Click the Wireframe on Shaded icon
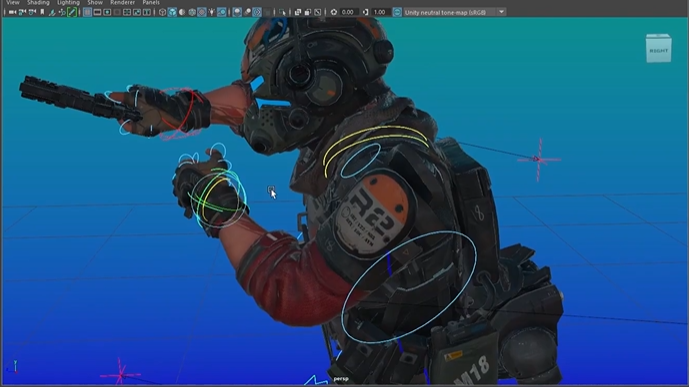 pos(192,12)
